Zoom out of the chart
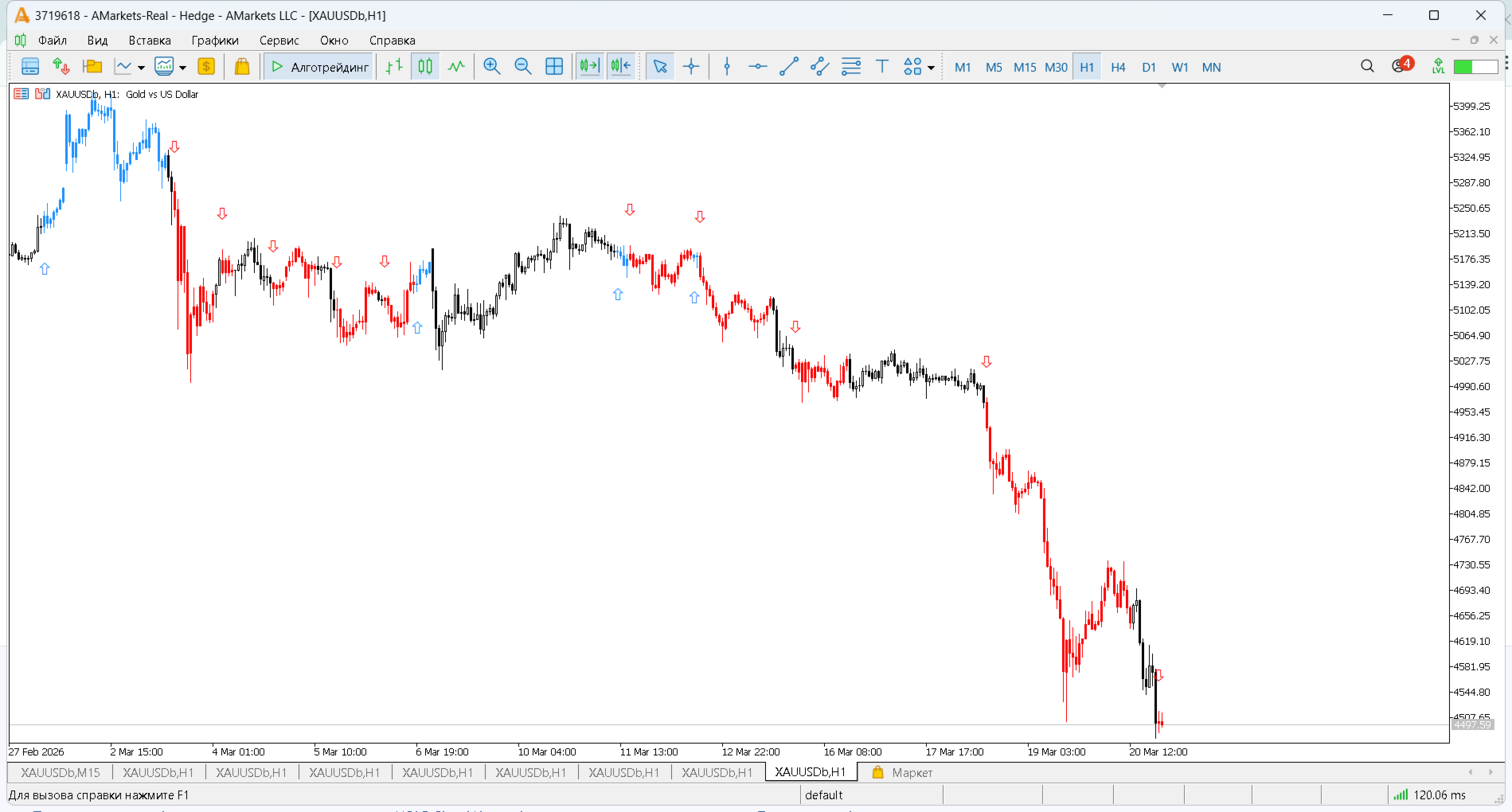 pos(523,67)
